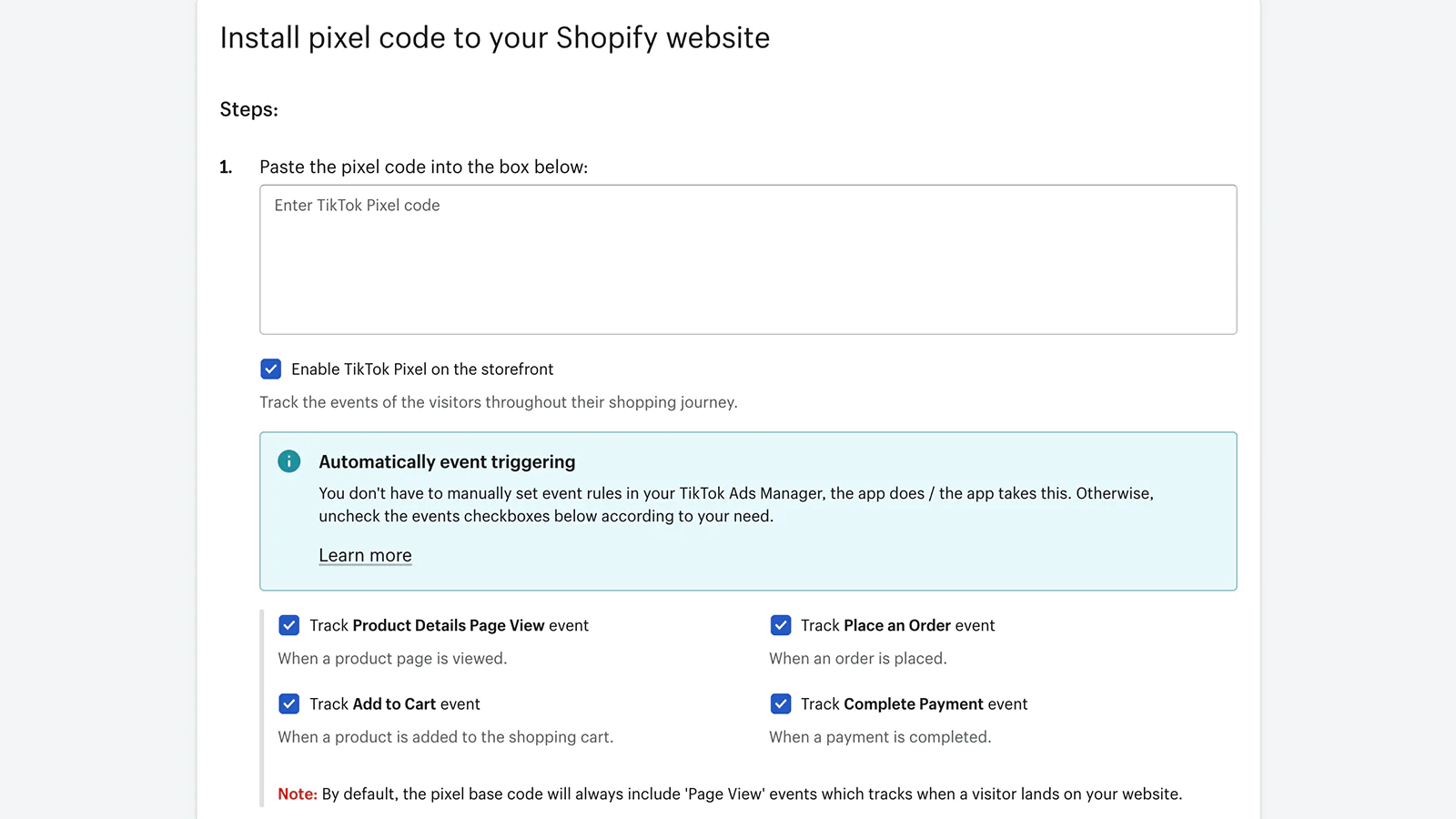Click the 'Track Complete Payment event' label
1456x819 pixels.
click(914, 703)
